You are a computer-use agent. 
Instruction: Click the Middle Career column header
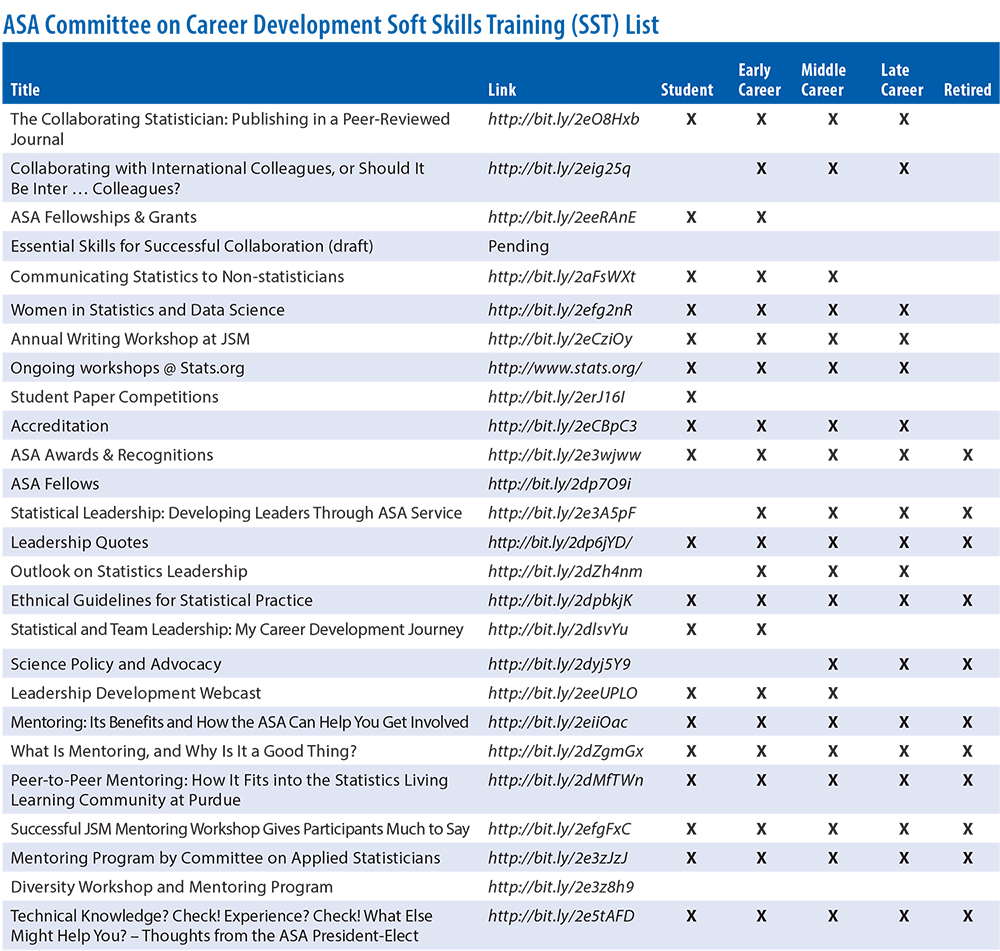823,80
